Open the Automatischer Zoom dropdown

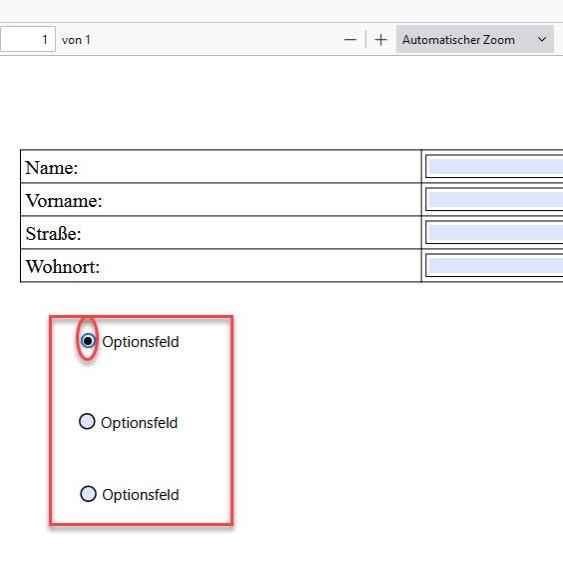point(475,39)
